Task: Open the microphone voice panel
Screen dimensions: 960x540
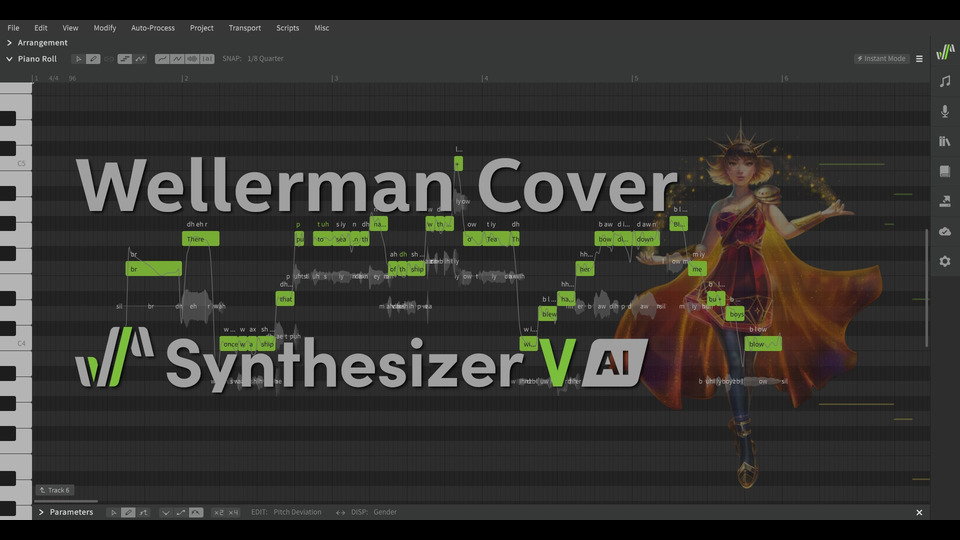Action: 945,111
